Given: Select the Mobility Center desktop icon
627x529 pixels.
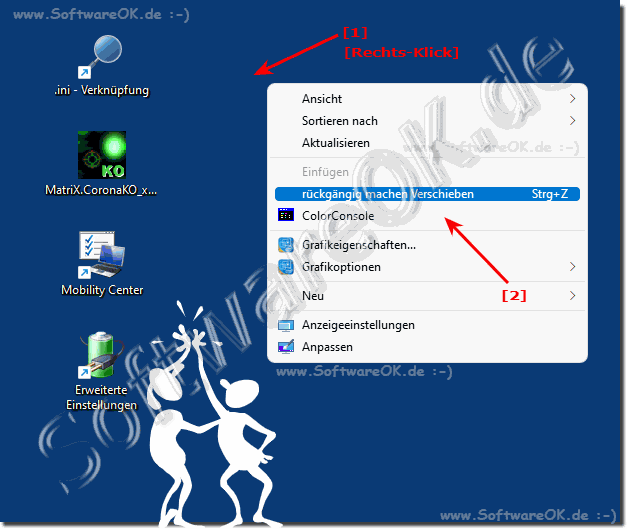Looking at the screenshot, I should (x=102, y=254).
